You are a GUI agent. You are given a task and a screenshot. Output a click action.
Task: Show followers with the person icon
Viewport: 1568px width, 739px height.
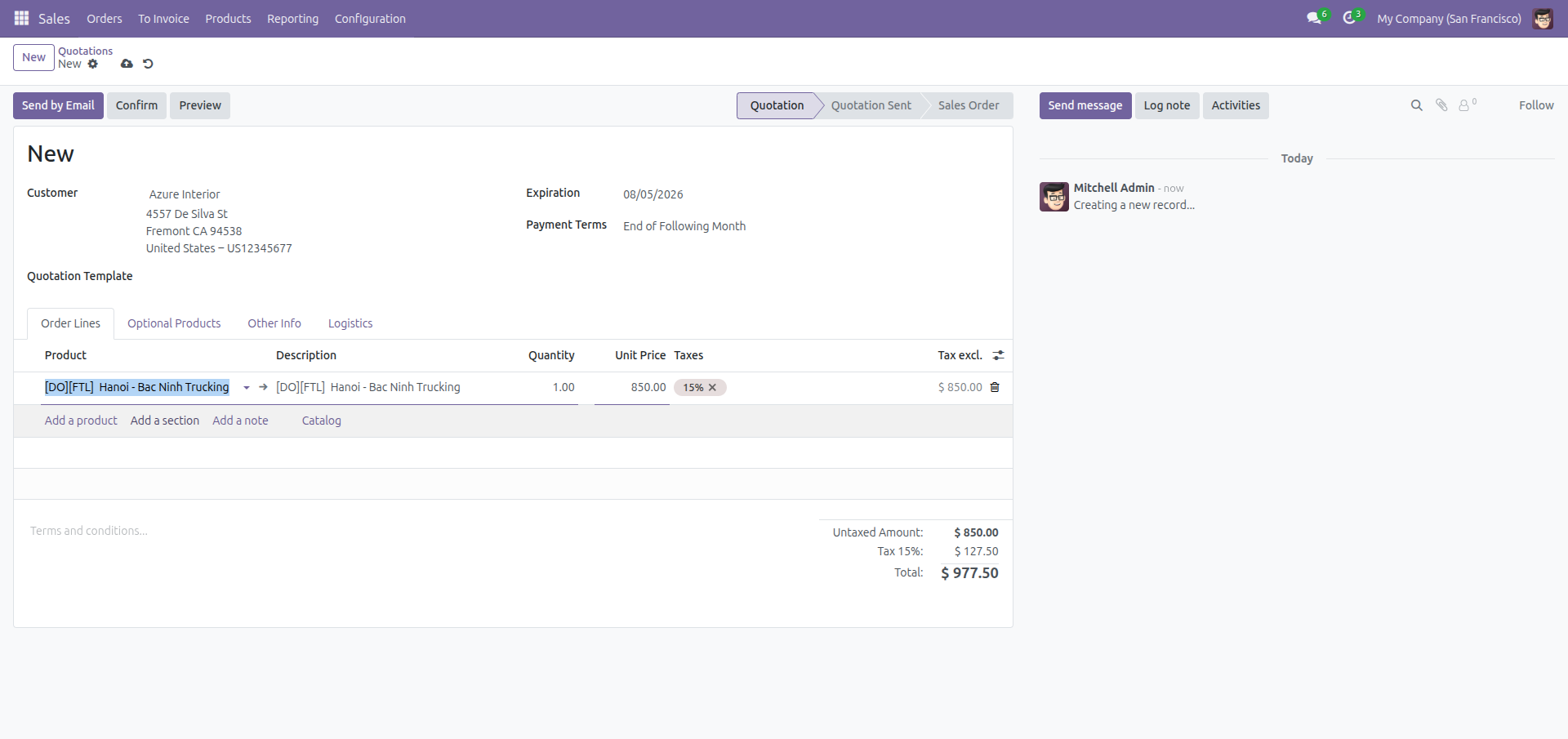(1467, 105)
